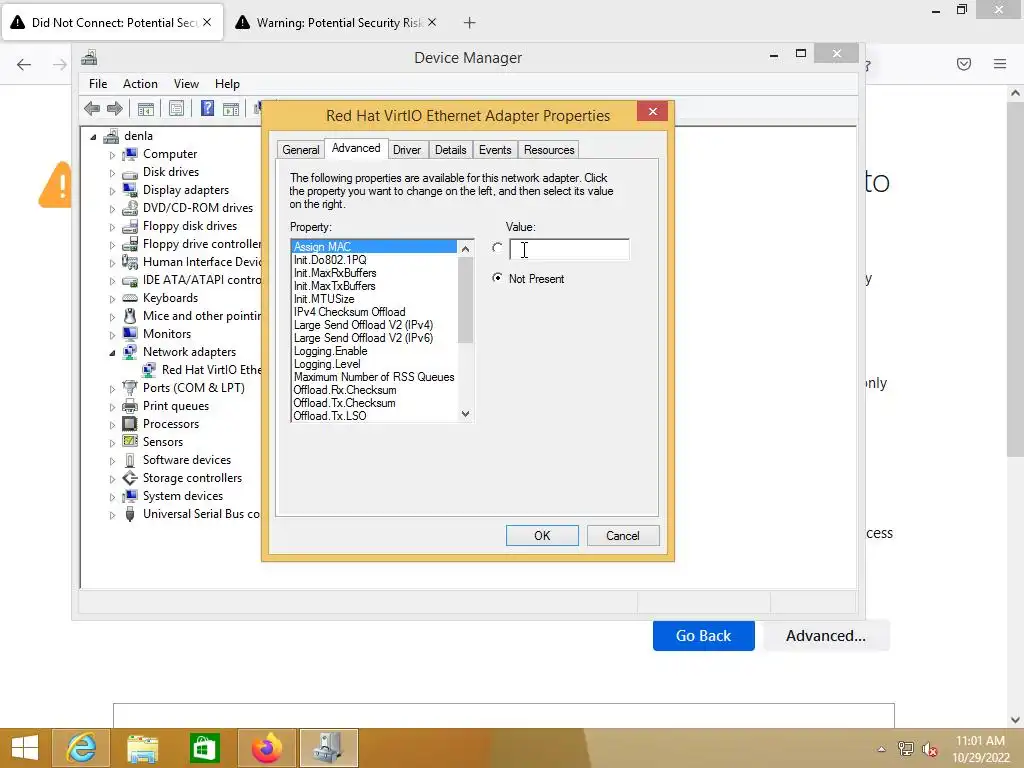The image size is (1024, 768).
Task: Open the View menu
Action: (x=186, y=84)
